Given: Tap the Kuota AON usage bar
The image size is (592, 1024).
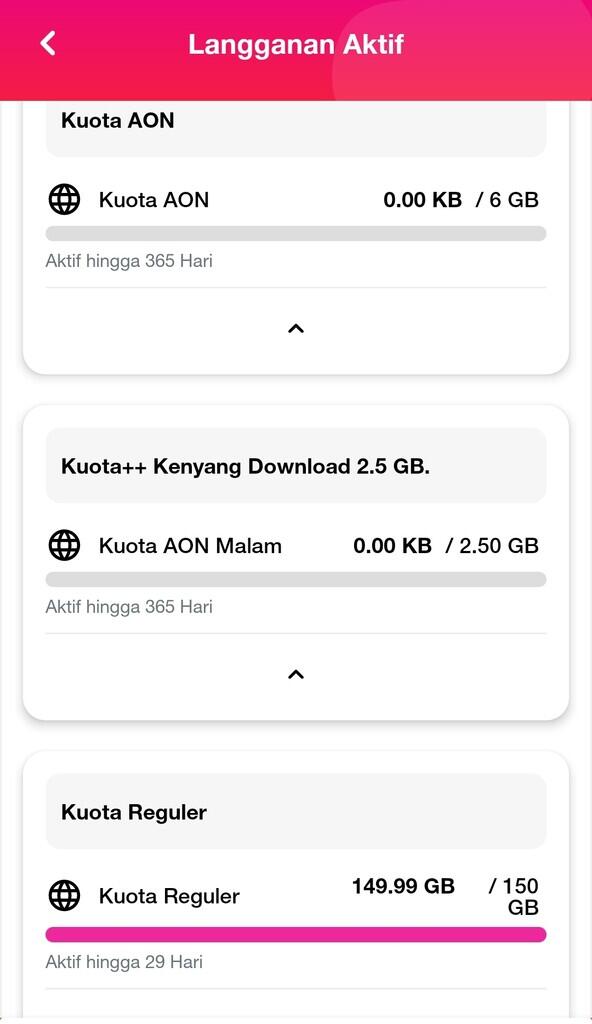Looking at the screenshot, I should (295, 231).
